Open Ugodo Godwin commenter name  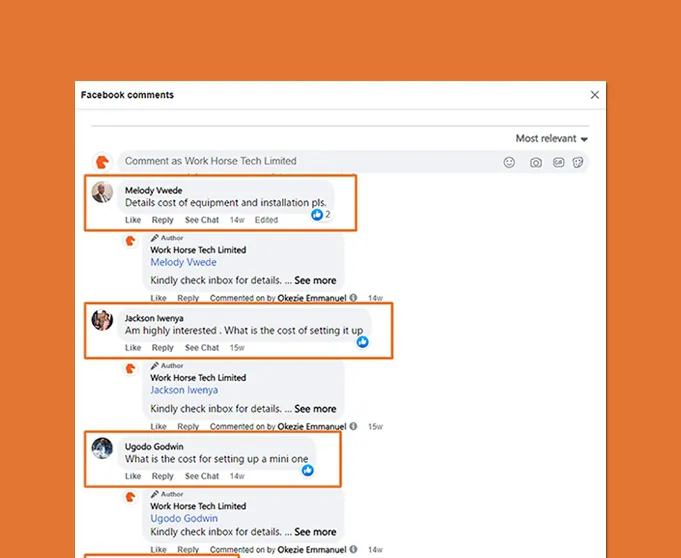[154, 446]
